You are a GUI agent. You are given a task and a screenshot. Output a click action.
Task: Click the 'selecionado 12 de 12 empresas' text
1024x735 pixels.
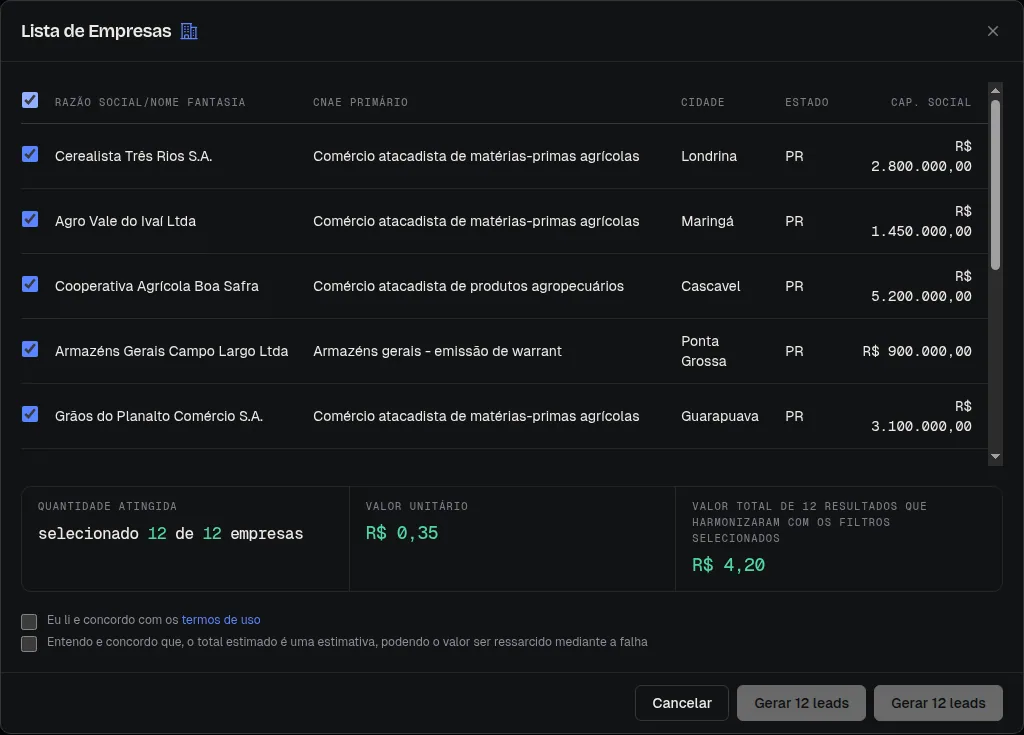point(170,534)
